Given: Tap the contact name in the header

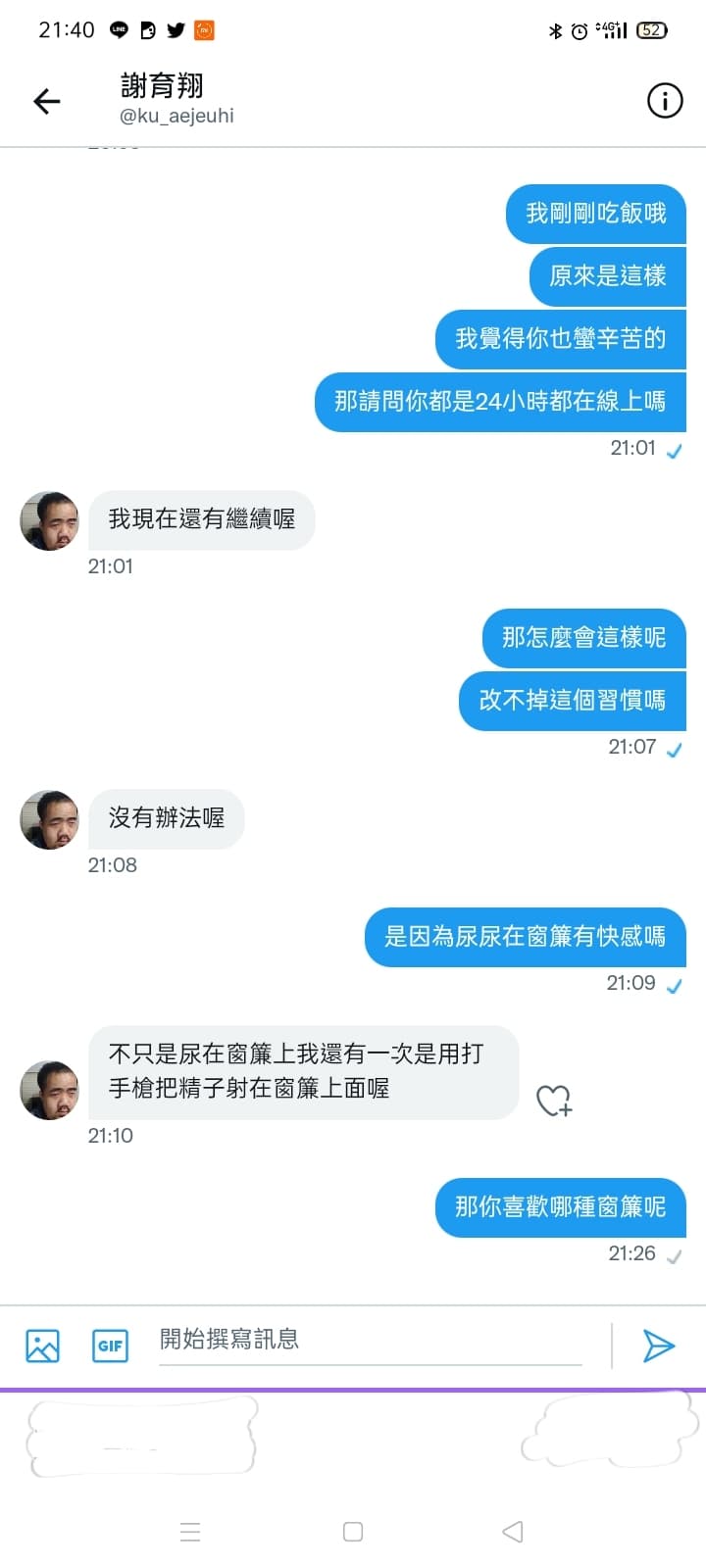Looking at the screenshot, I should coord(162,85).
